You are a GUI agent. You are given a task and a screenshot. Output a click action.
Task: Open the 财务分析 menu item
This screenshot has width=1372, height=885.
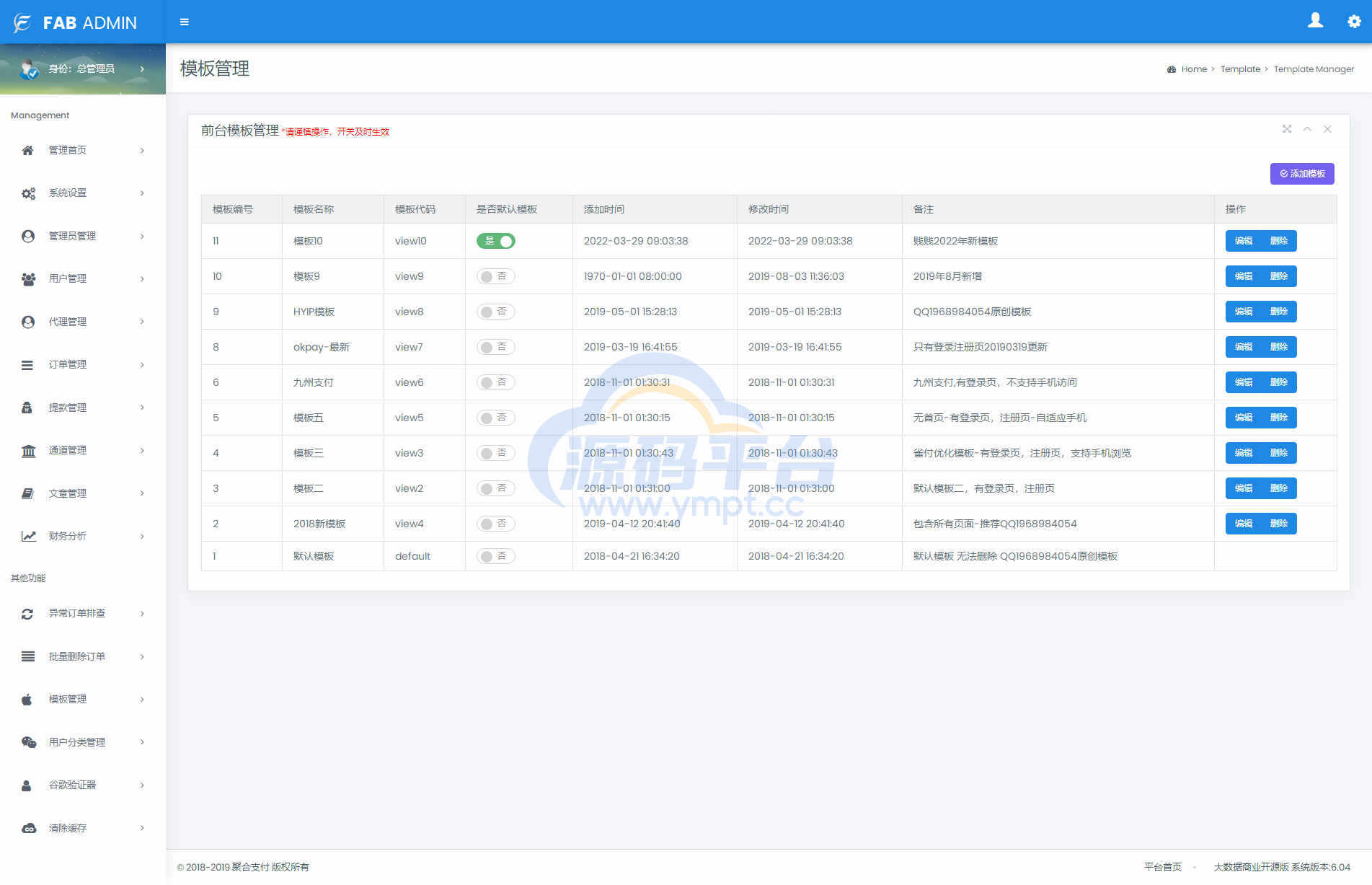click(83, 536)
